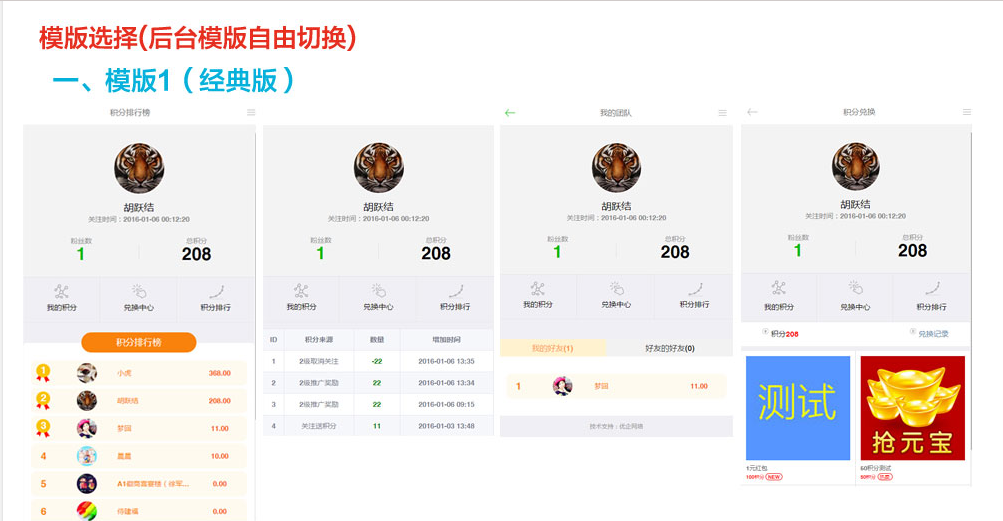
Task: Go back using green arrow in 我的团队 header
Action: pos(510,113)
